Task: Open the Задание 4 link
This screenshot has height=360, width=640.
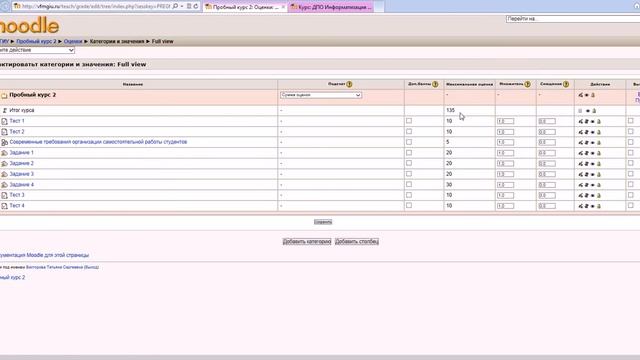Action: (22, 185)
